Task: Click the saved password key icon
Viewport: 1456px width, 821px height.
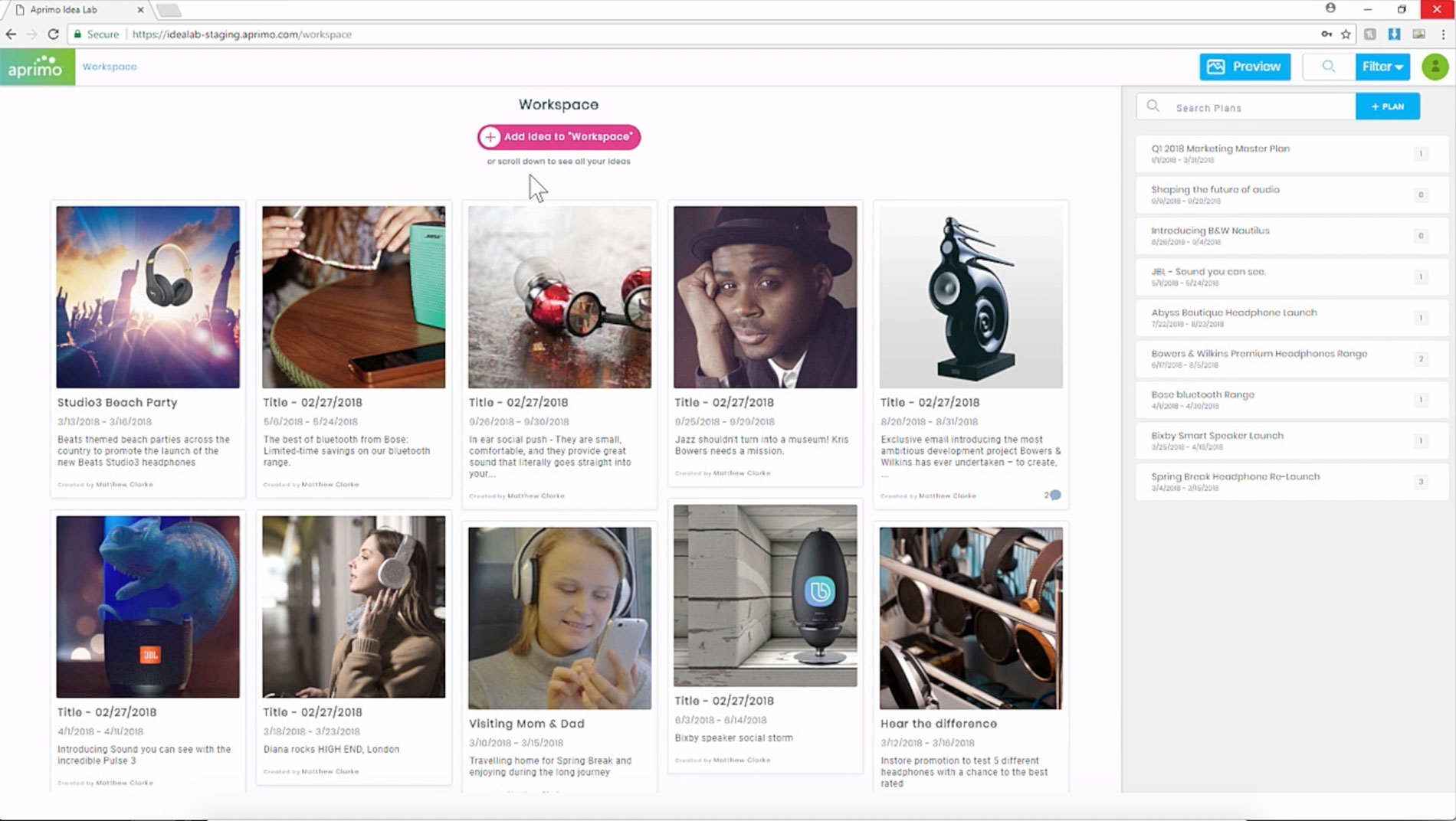Action: click(x=1326, y=34)
